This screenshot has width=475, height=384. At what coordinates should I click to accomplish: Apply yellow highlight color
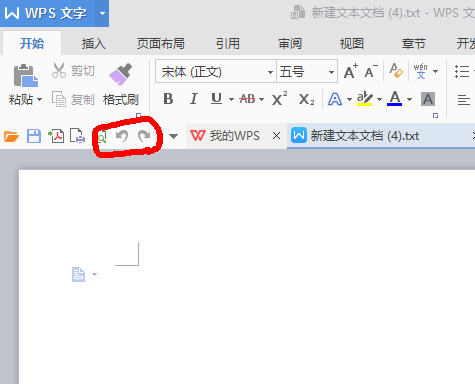(x=364, y=99)
